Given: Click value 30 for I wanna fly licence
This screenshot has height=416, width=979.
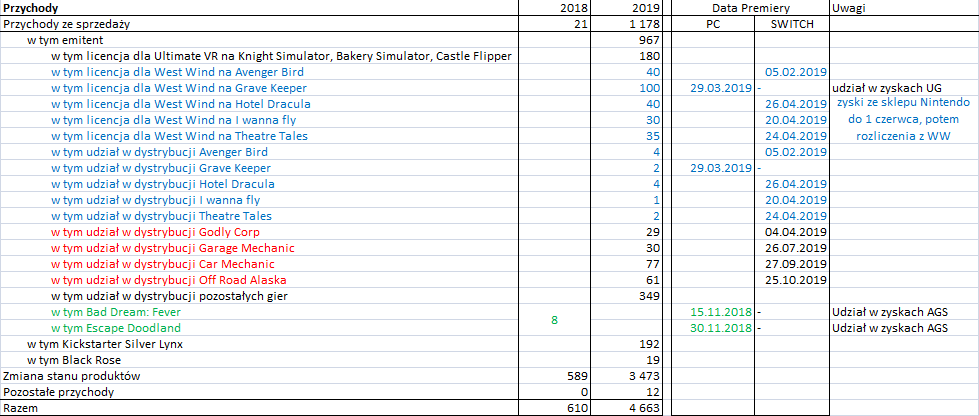Looking at the screenshot, I should [x=652, y=120].
